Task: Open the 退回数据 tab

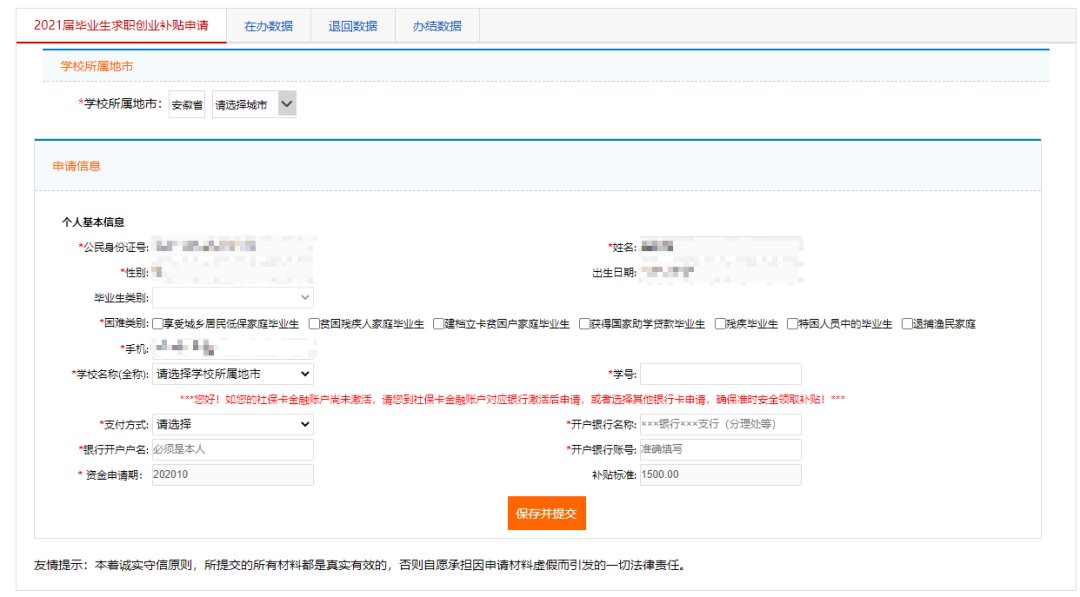Action: 353,26
